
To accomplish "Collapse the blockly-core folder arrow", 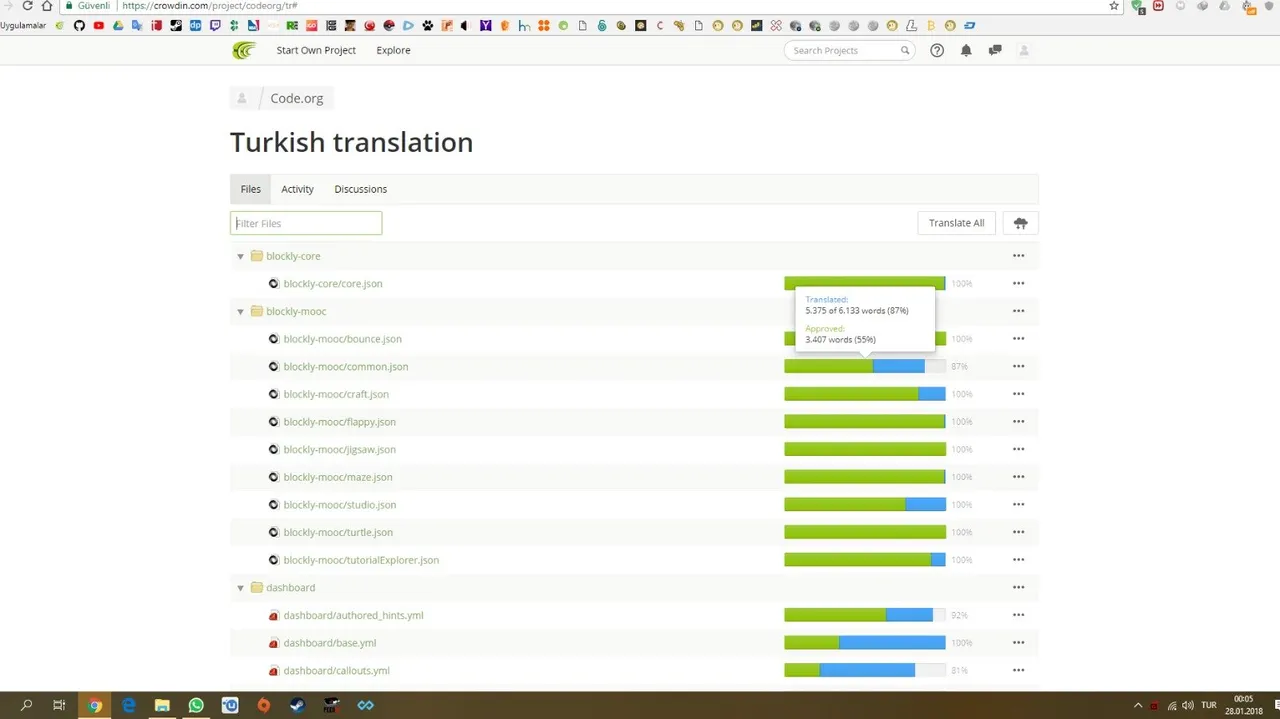I will click(x=241, y=257).
